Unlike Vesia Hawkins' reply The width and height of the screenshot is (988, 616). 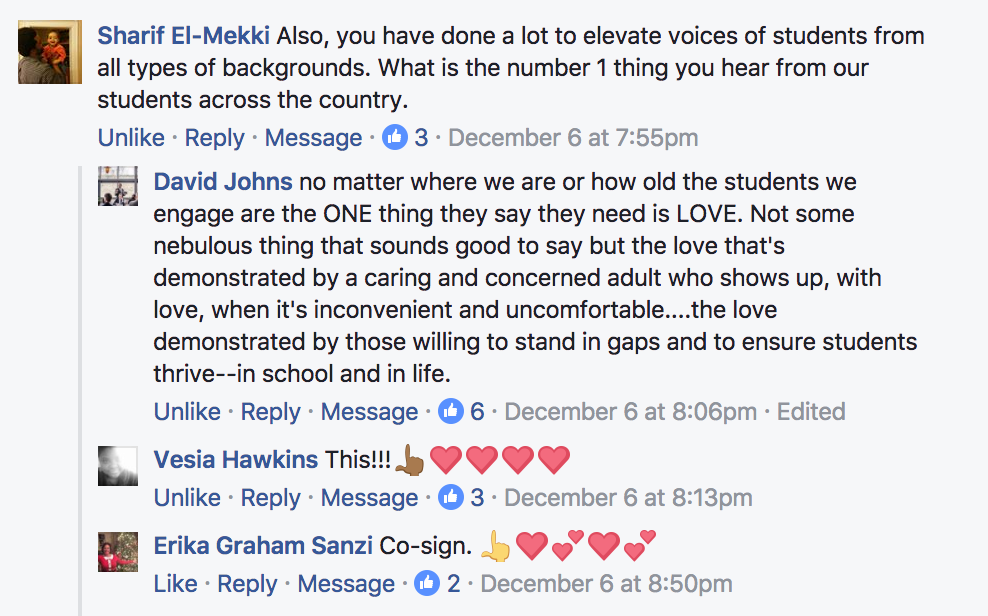187,498
